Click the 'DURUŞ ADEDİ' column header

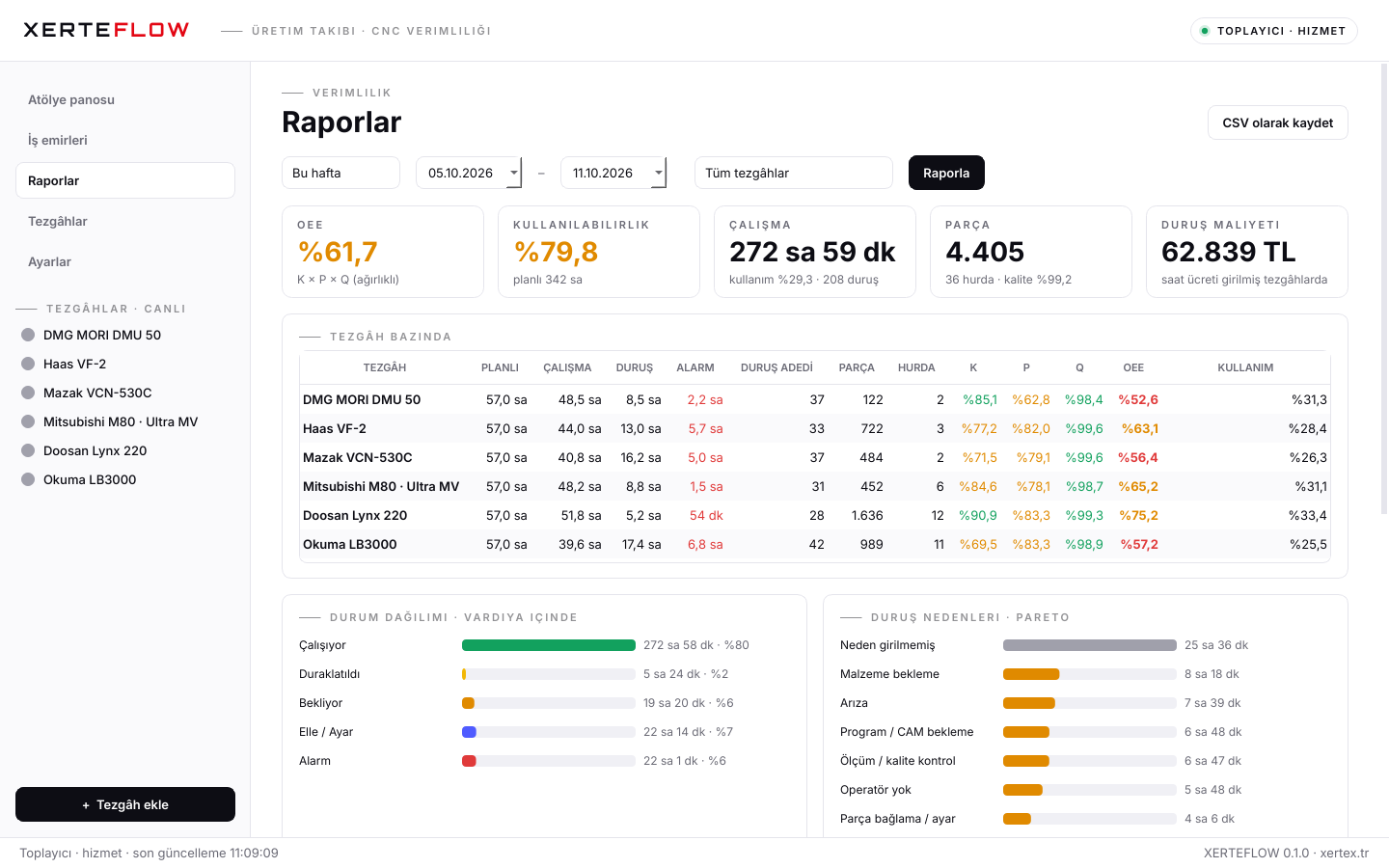[776, 367]
